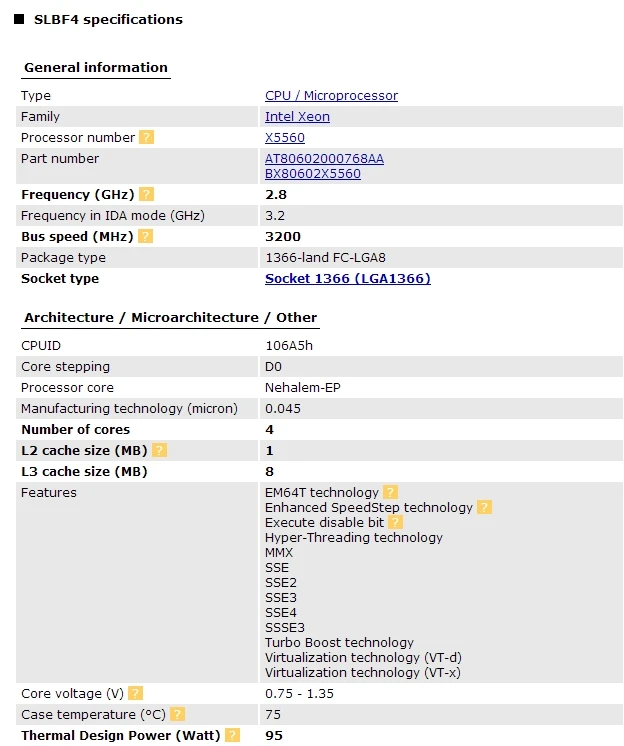Open help icon beside Frequency (GHz)
This screenshot has height=746, width=624.
point(147,195)
